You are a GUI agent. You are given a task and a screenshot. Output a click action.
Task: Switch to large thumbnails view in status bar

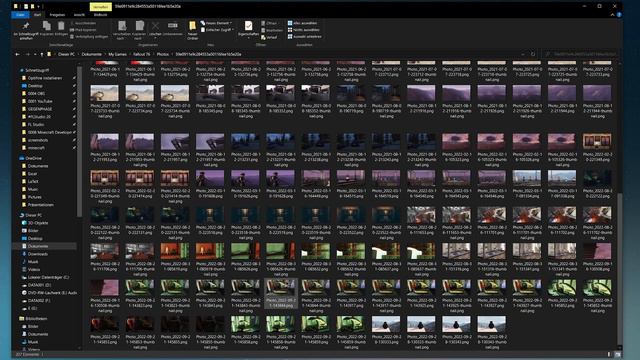pyautogui.click(x=617, y=354)
